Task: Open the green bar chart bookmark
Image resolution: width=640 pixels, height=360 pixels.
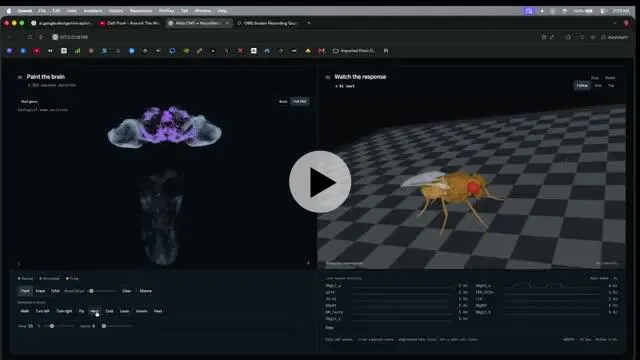Action: coord(77,51)
